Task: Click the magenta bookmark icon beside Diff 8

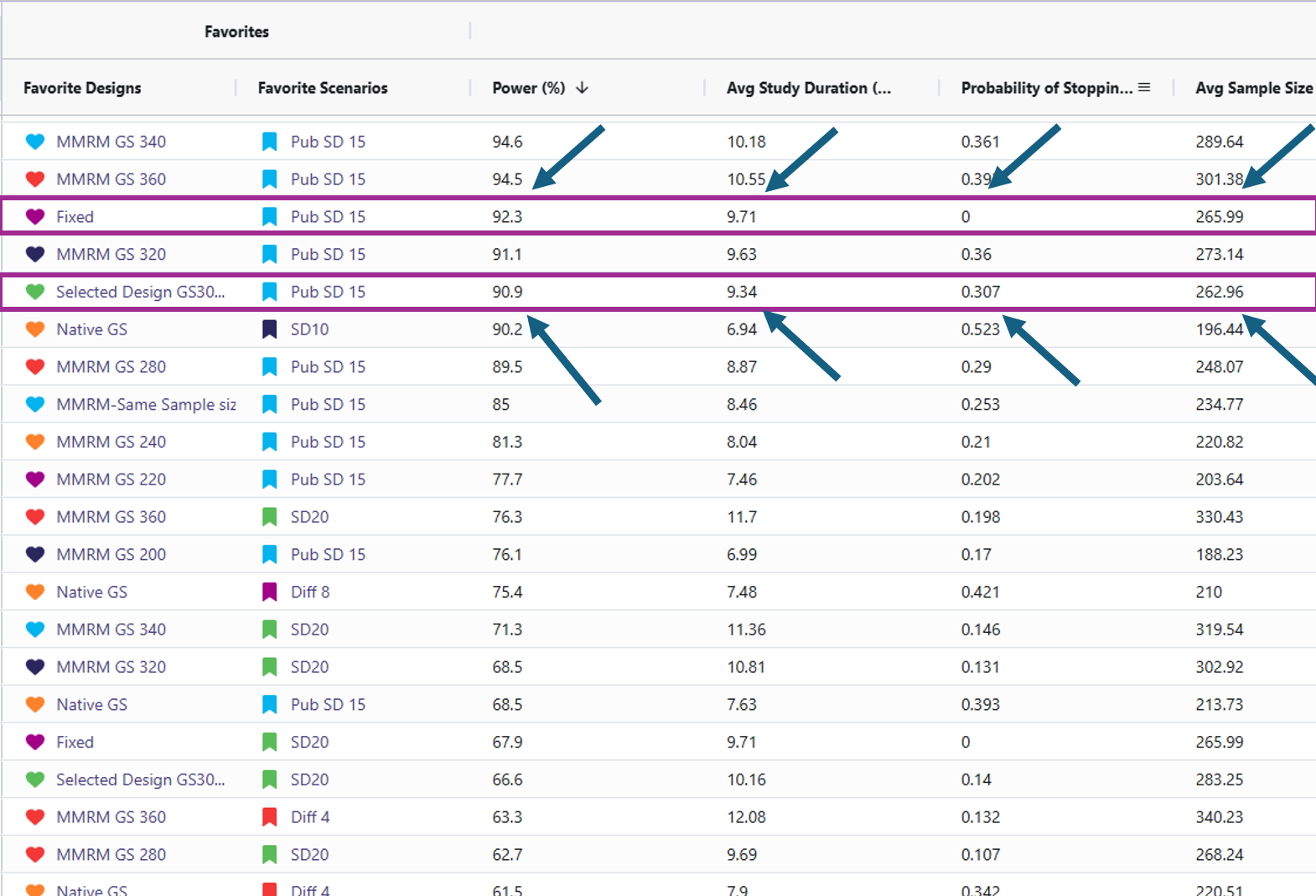Action: [269, 592]
